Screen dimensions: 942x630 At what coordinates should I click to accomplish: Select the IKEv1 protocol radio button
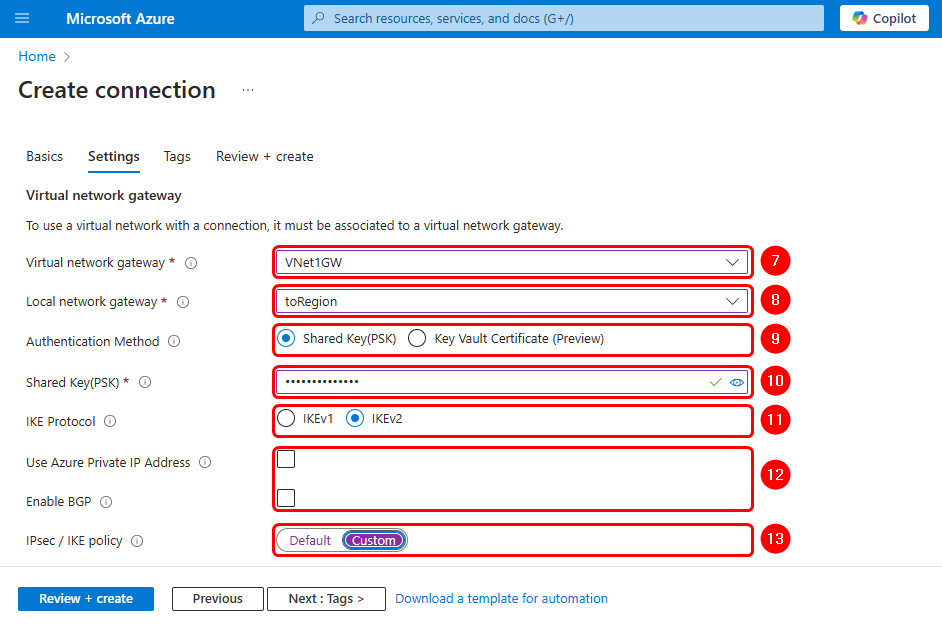click(286, 419)
